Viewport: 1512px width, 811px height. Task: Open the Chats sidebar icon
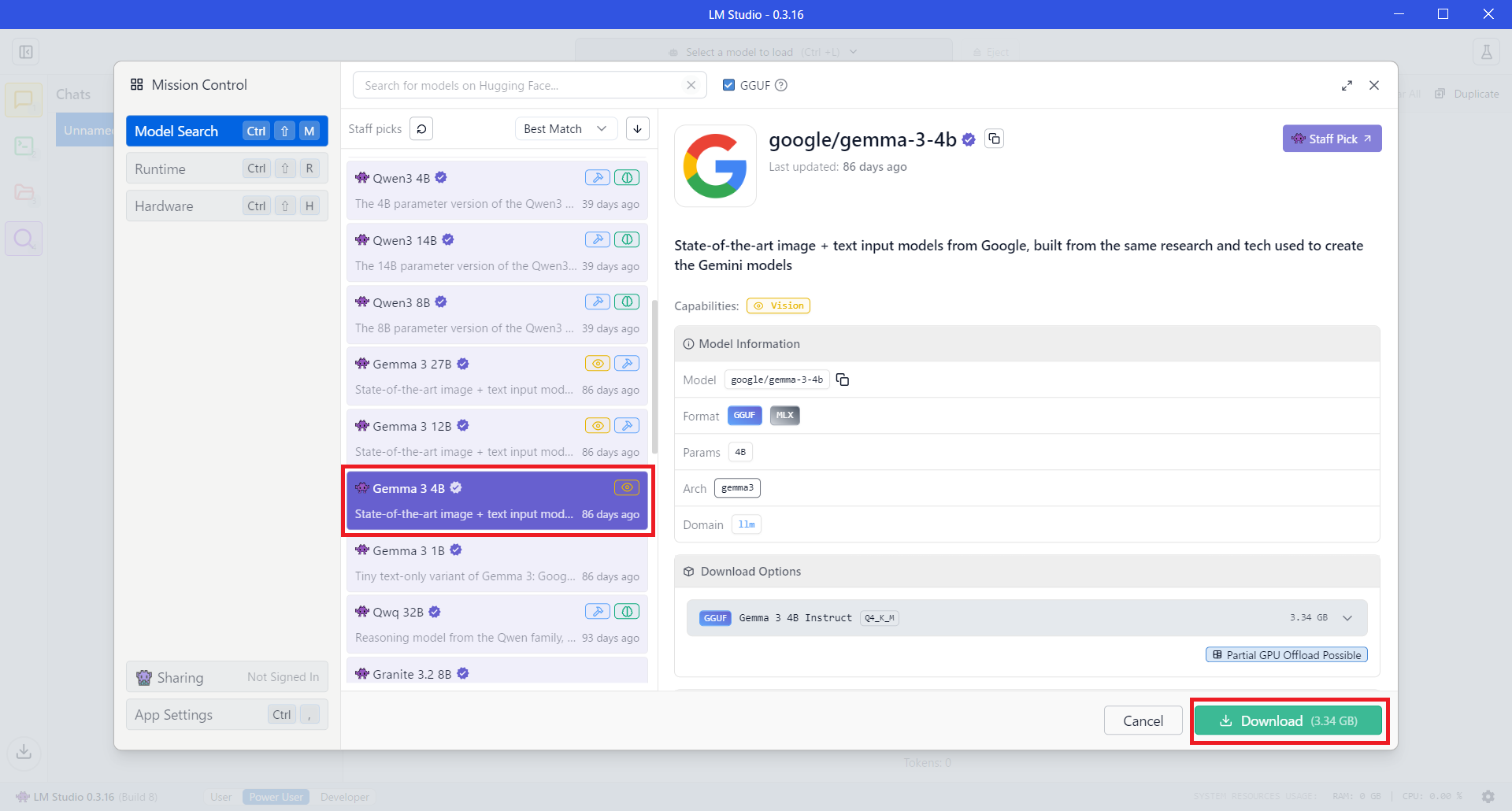24,100
